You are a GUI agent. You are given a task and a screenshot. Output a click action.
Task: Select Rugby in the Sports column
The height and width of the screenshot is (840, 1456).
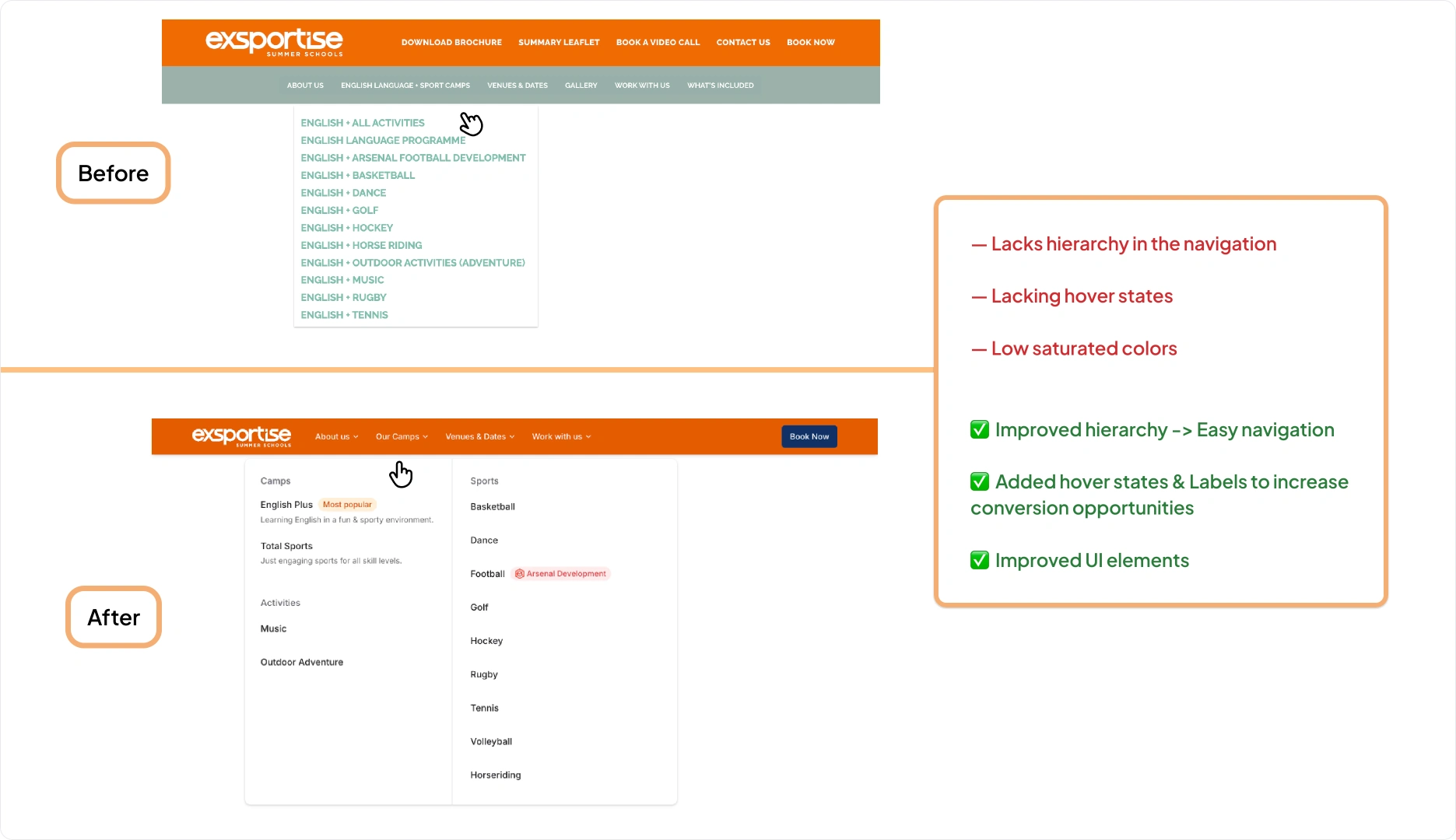[484, 675]
